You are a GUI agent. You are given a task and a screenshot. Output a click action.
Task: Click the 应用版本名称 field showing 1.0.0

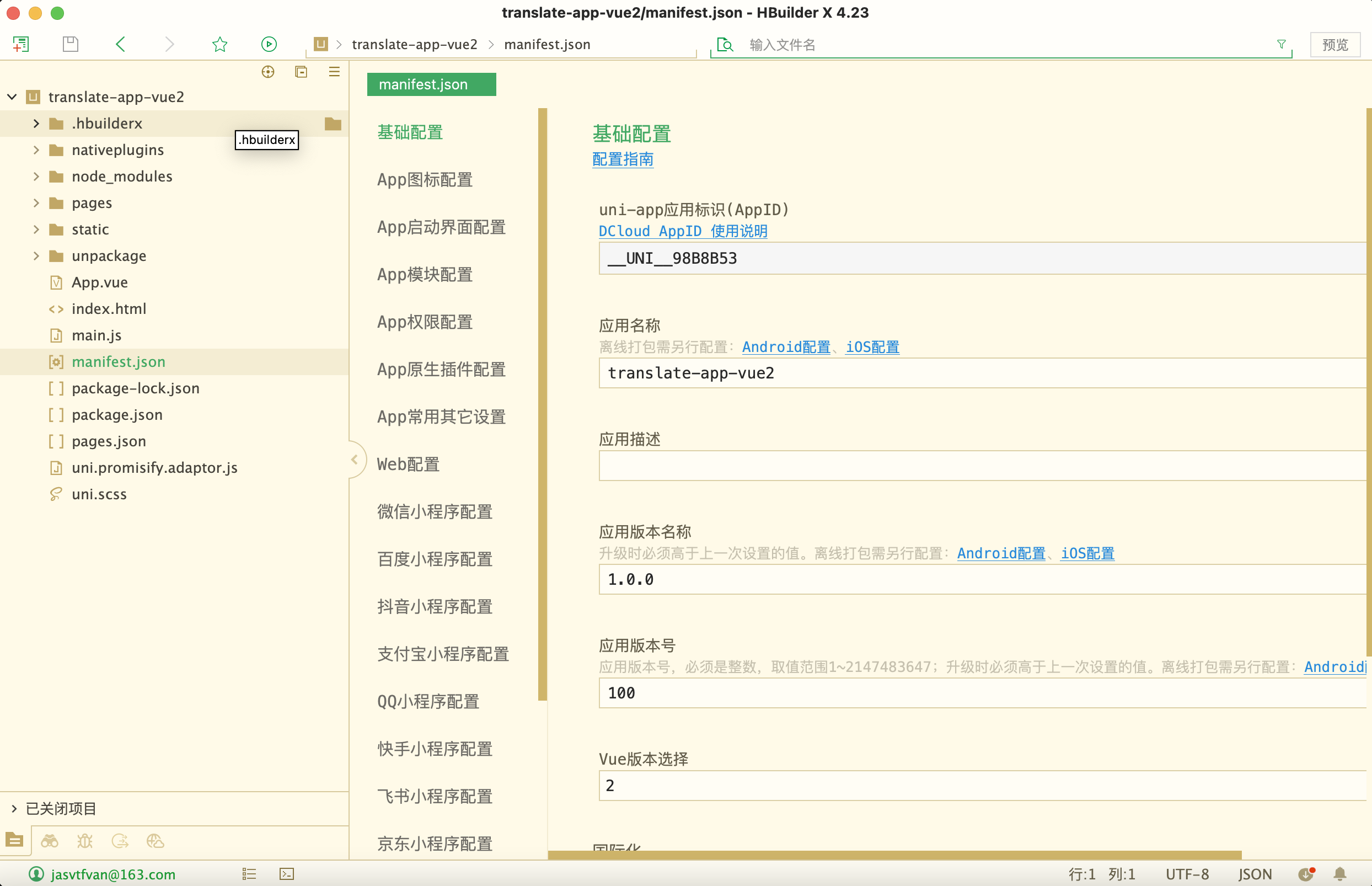[x=982, y=579]
